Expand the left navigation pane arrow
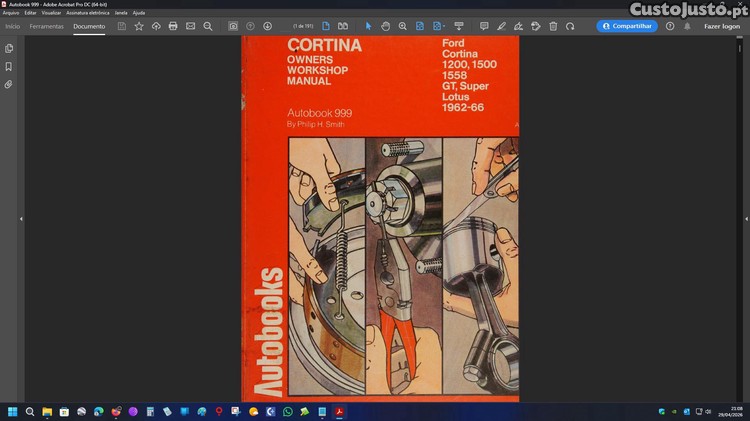 21,218
